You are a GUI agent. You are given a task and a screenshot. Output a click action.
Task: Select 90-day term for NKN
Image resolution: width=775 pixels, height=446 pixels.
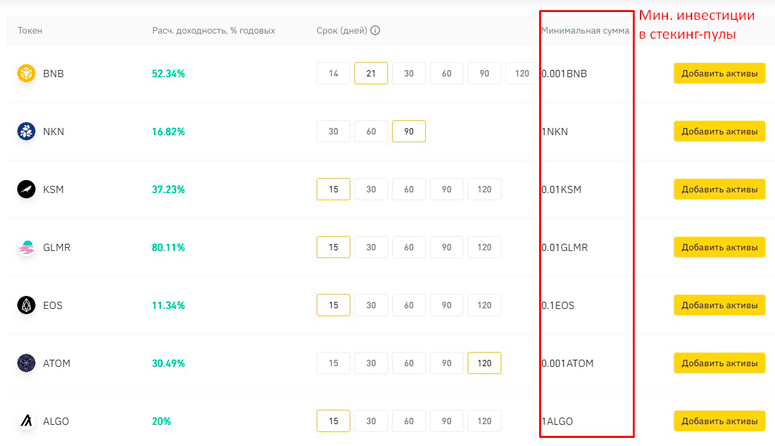pyautogui.click(x=409, y=131)
